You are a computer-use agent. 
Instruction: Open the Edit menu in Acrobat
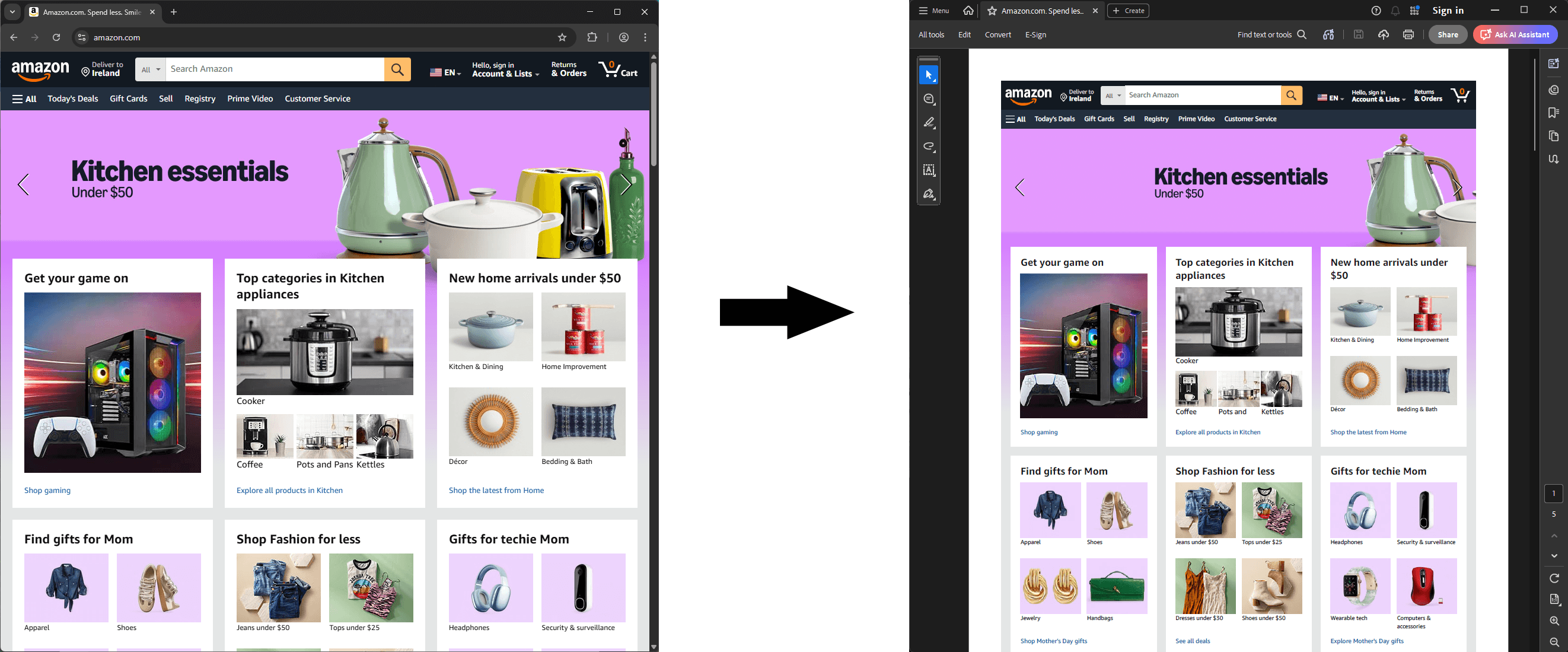coord(964,34)
